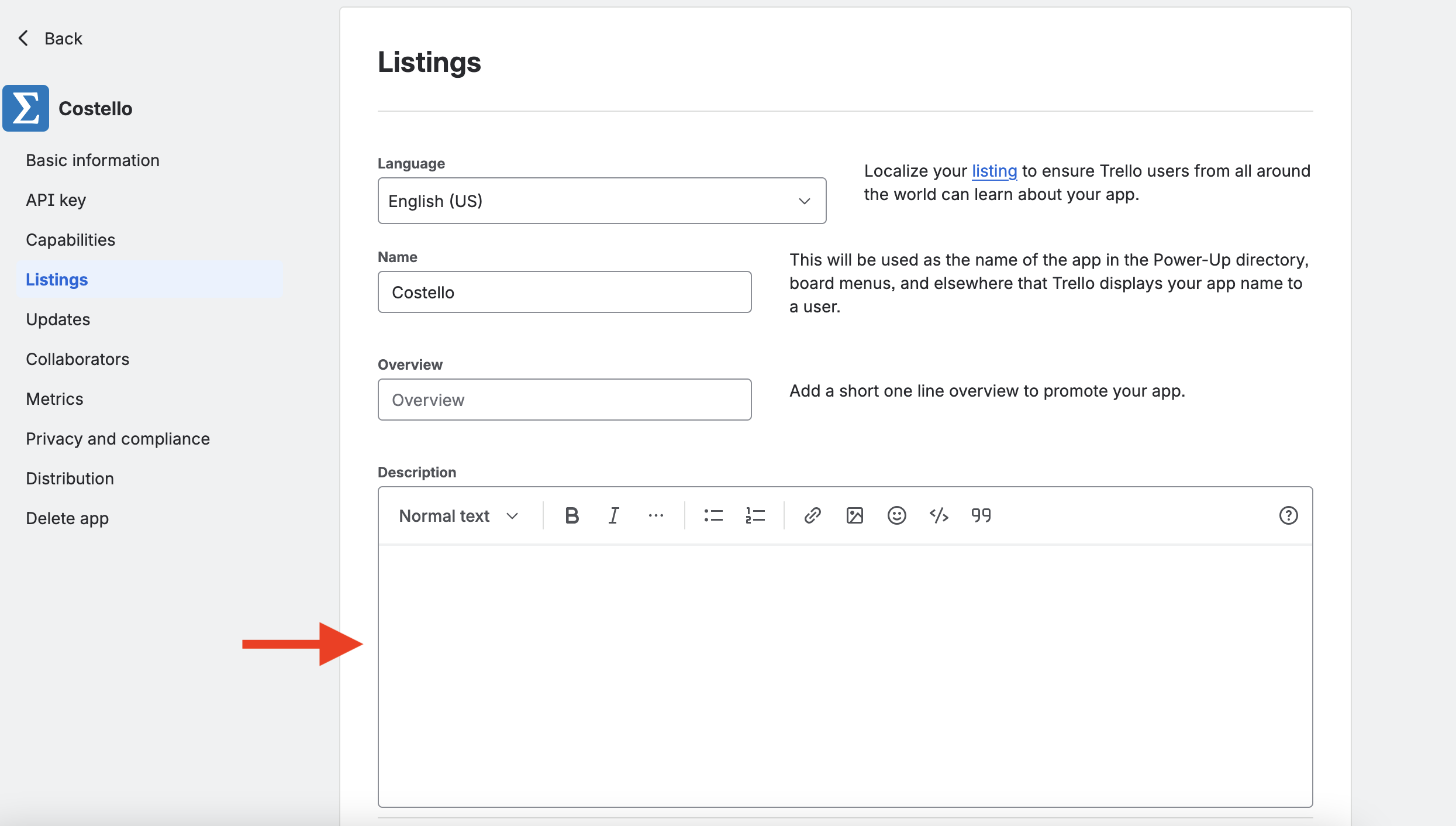Follow the 'listing' hyperlink in the language hint
Image resolution: width=1456 pixels, height=826 pixels.
994,171
